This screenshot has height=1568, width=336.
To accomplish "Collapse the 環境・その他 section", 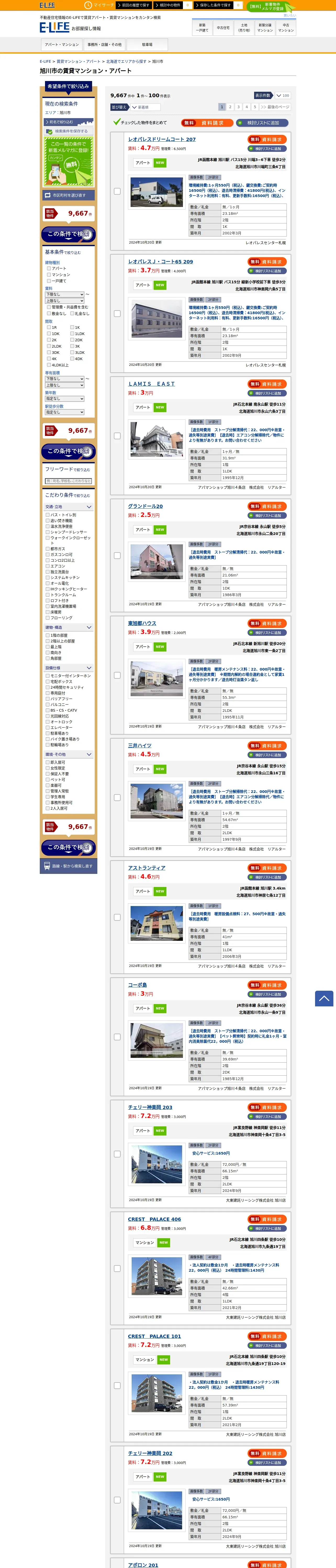I will pos(68,754).
